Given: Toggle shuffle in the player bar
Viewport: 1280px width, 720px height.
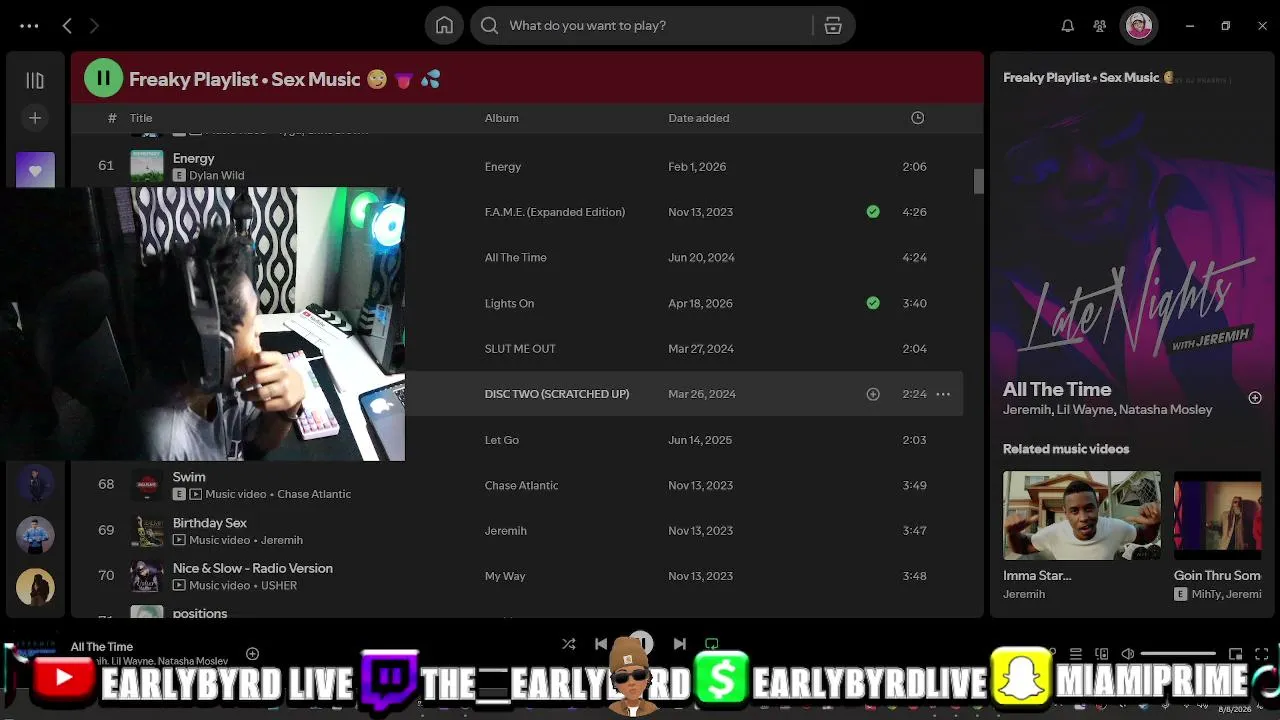Looking at the screenshot, I should pos(569,644).
